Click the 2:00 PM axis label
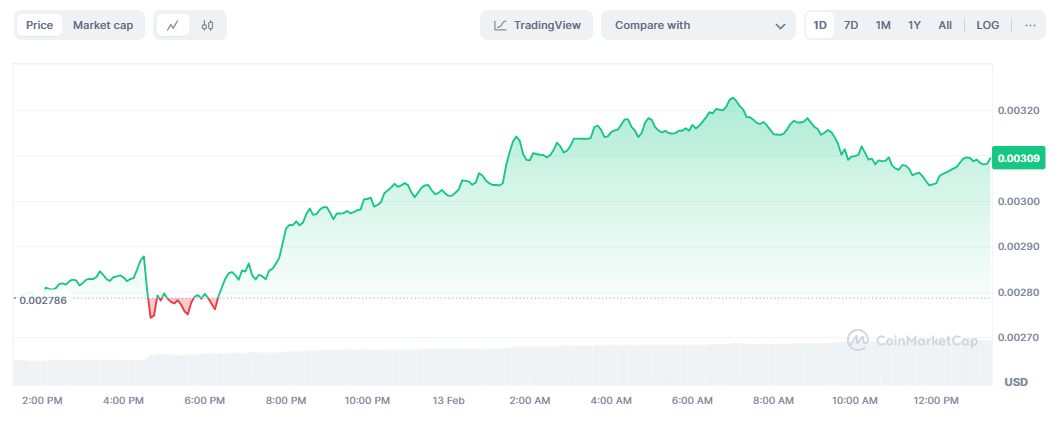 pos(42,400)
